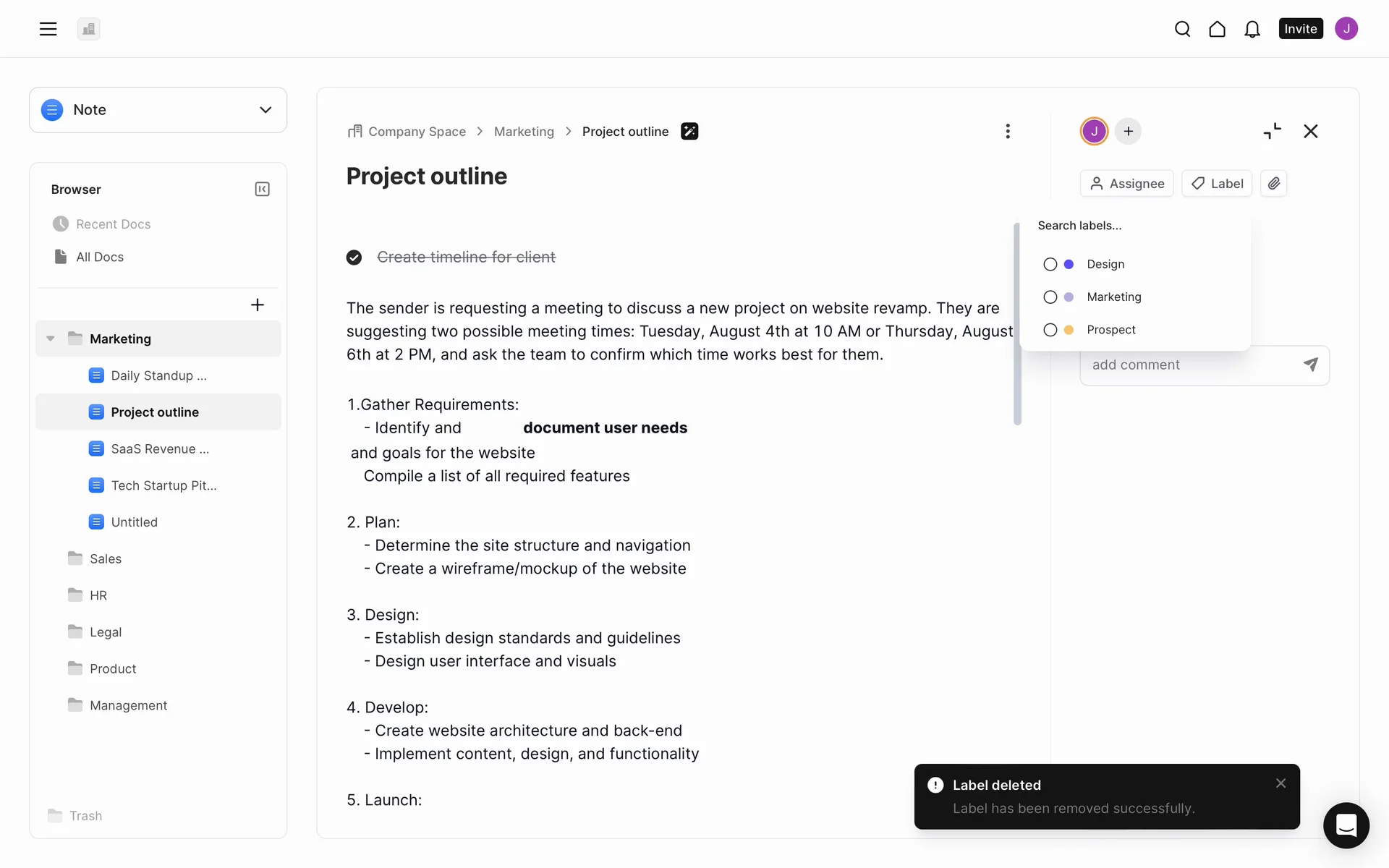1389x868 pixels.
Task: Collapse the Marketing folder tree
Action: pyautogui.click(x=51, y=339)
